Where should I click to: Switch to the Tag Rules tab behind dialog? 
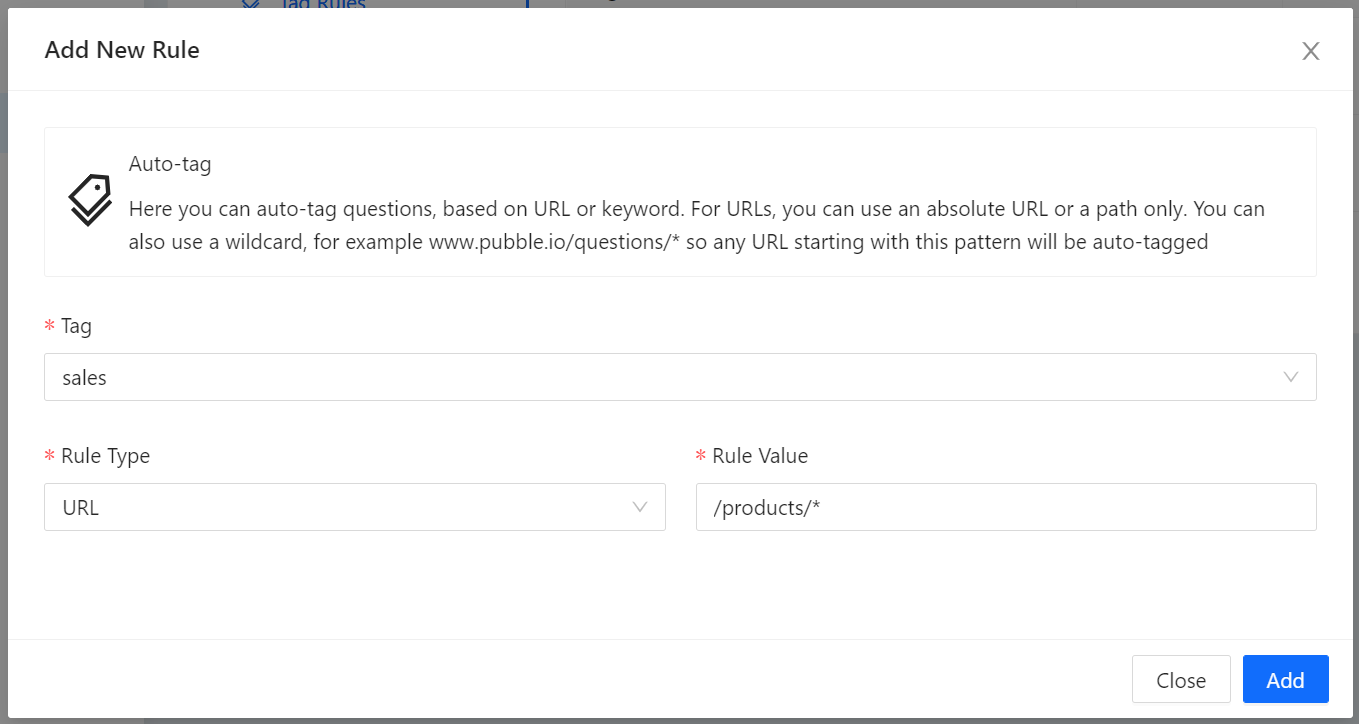[x=320, y=4]
